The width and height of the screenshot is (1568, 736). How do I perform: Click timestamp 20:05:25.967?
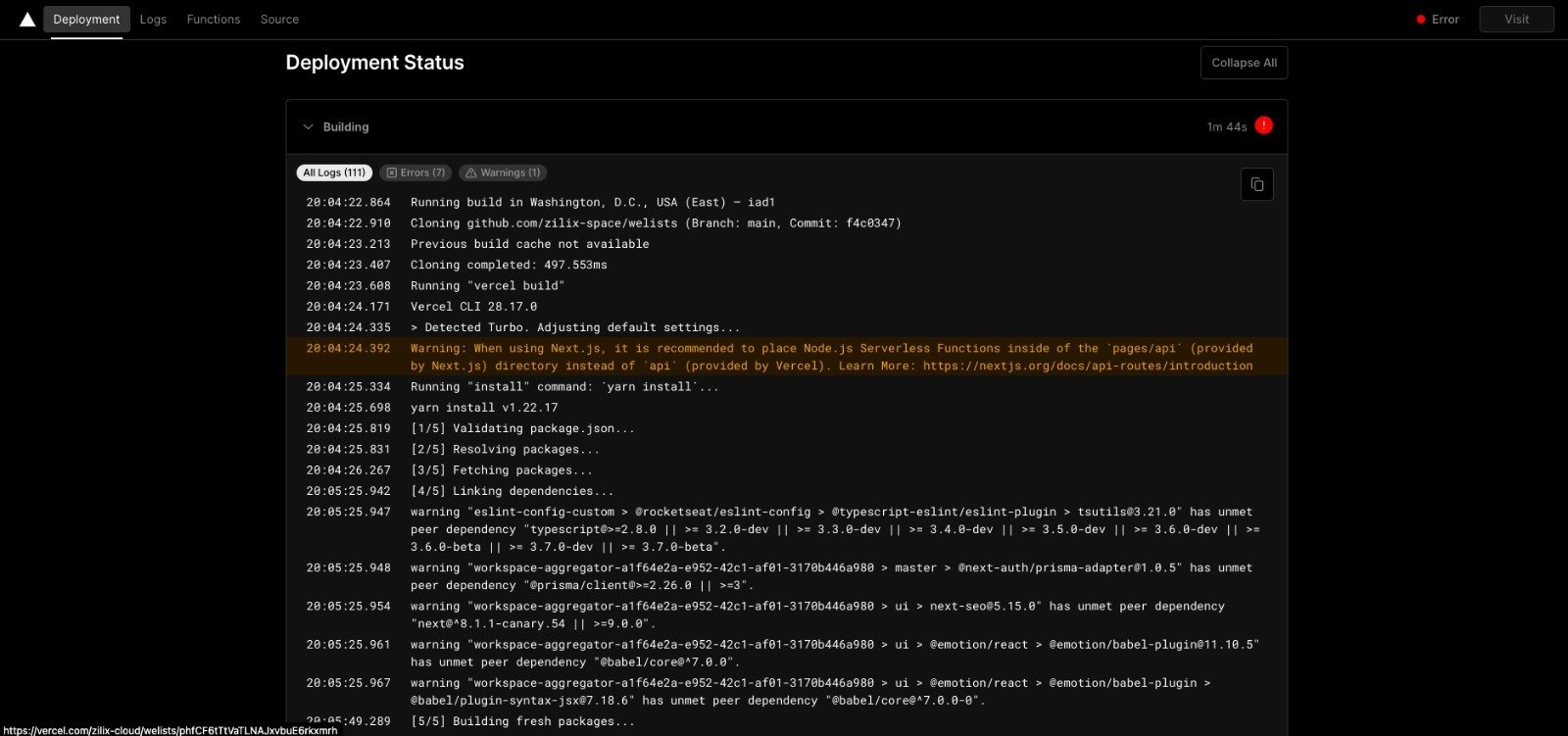click(x=348, y=683)
